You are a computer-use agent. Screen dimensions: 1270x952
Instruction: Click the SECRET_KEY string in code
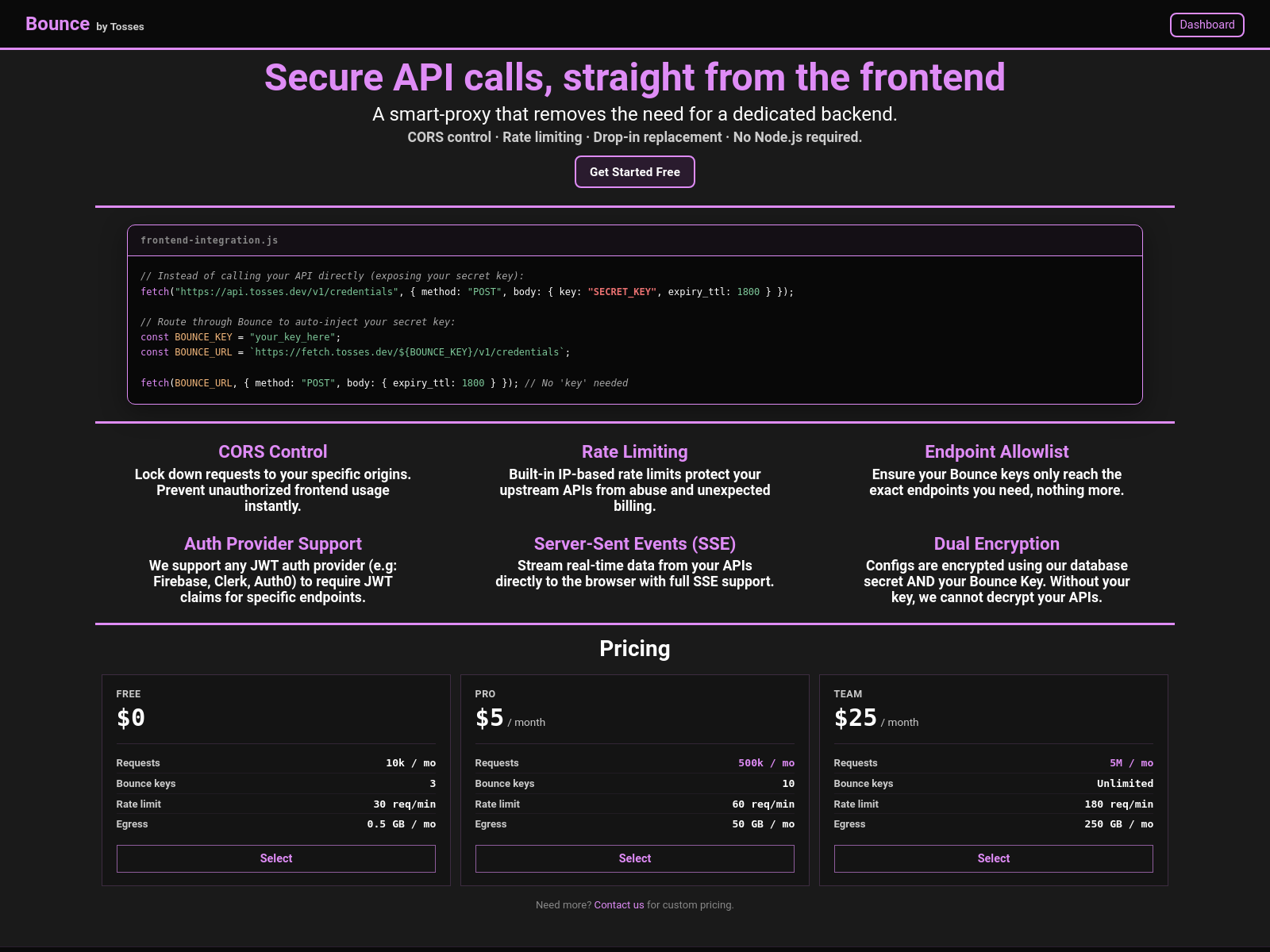click(x=622, y=292)
